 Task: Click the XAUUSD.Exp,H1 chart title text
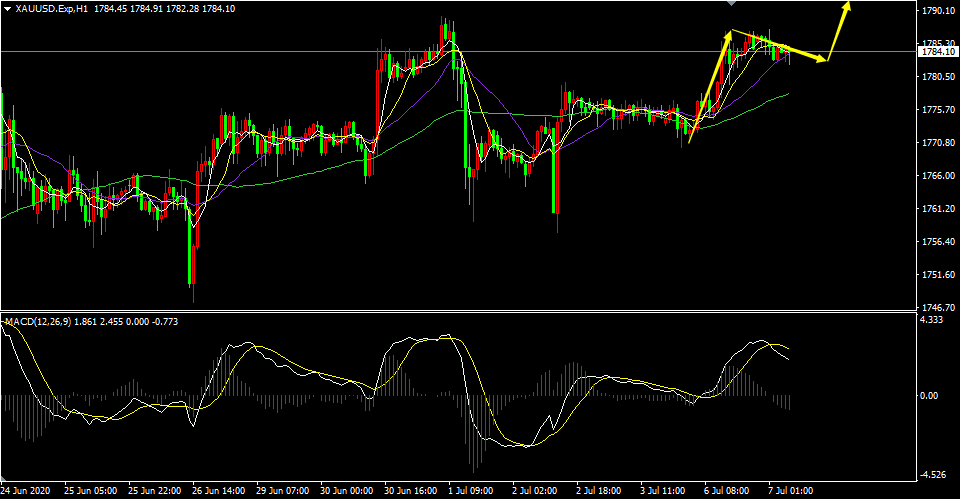click(x=53, y=9)
